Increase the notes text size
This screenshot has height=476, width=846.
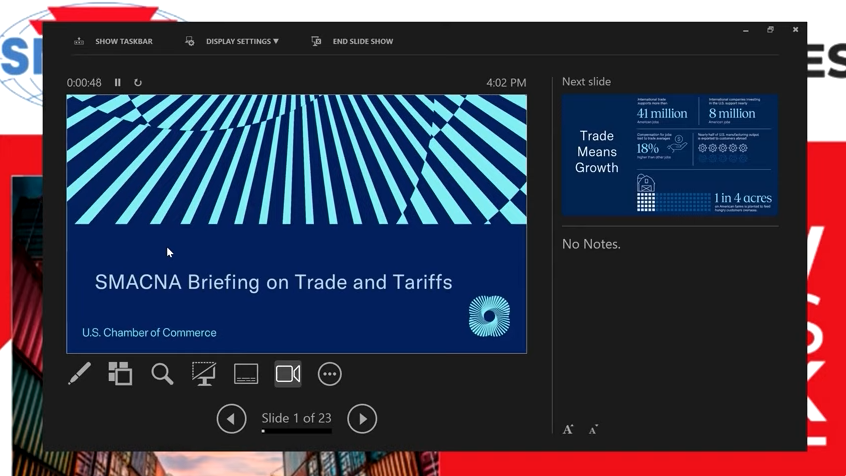(x=568, y=430)
